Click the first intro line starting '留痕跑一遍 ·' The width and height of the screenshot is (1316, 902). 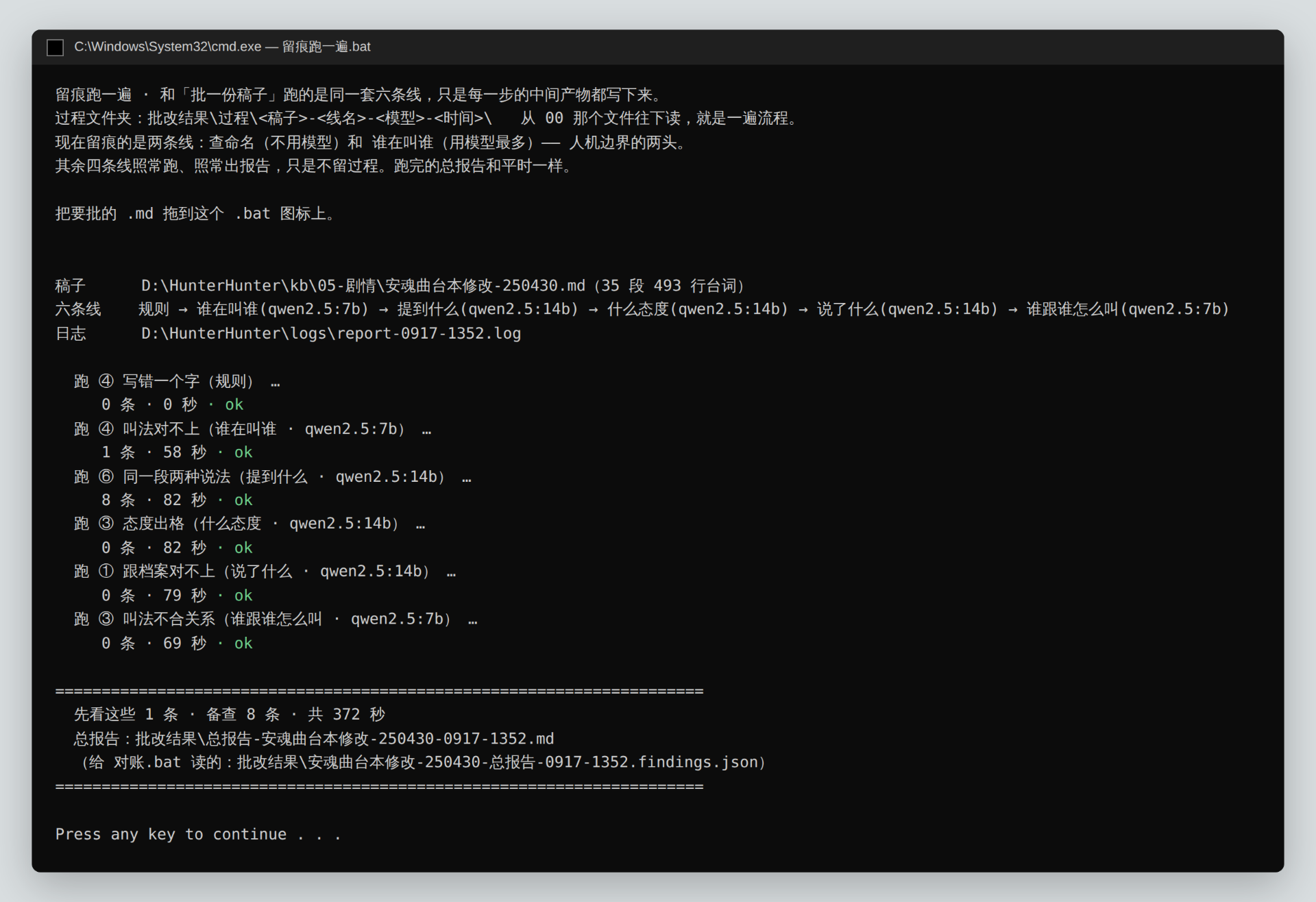pyautogui.click(x=358, y=95)
